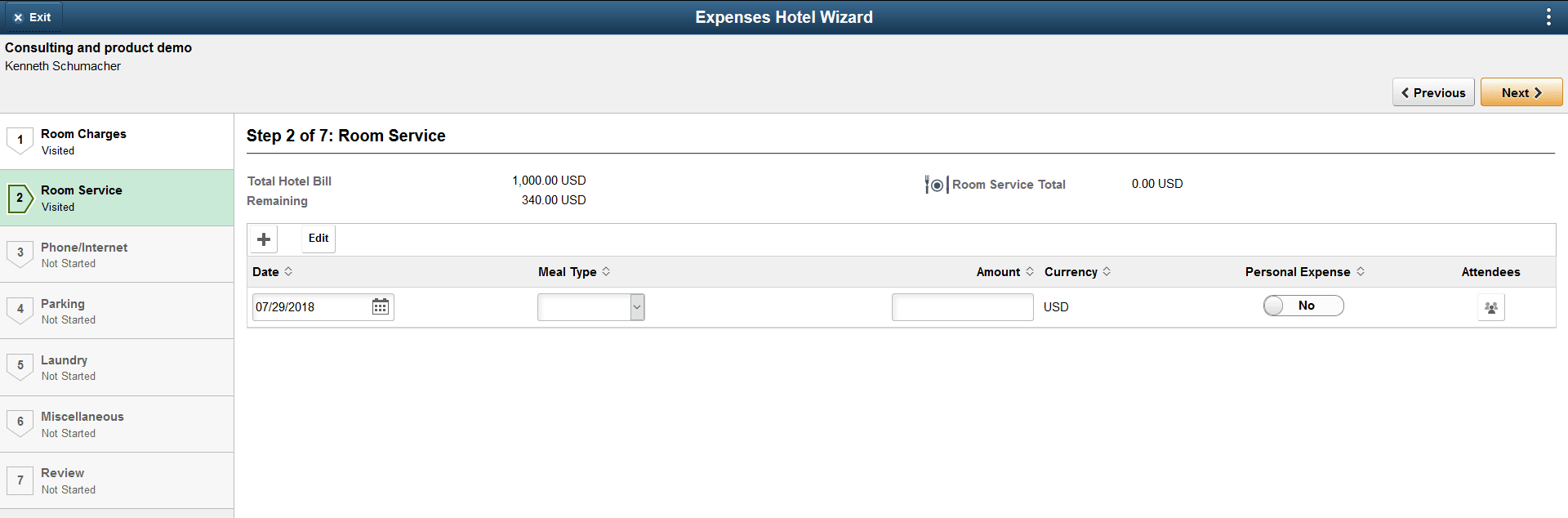Open the calendar date picker

pos(379,306)
